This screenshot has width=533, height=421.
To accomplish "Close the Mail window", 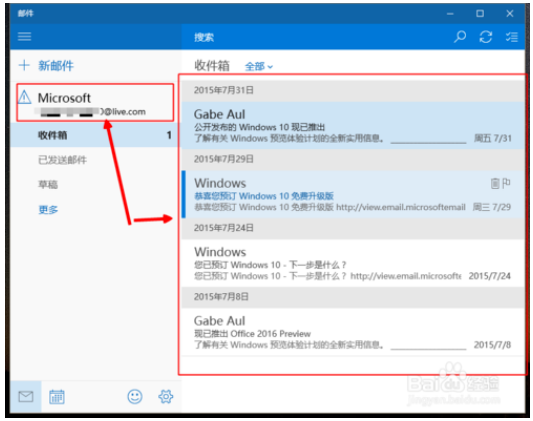I will (x=510, y=14).
